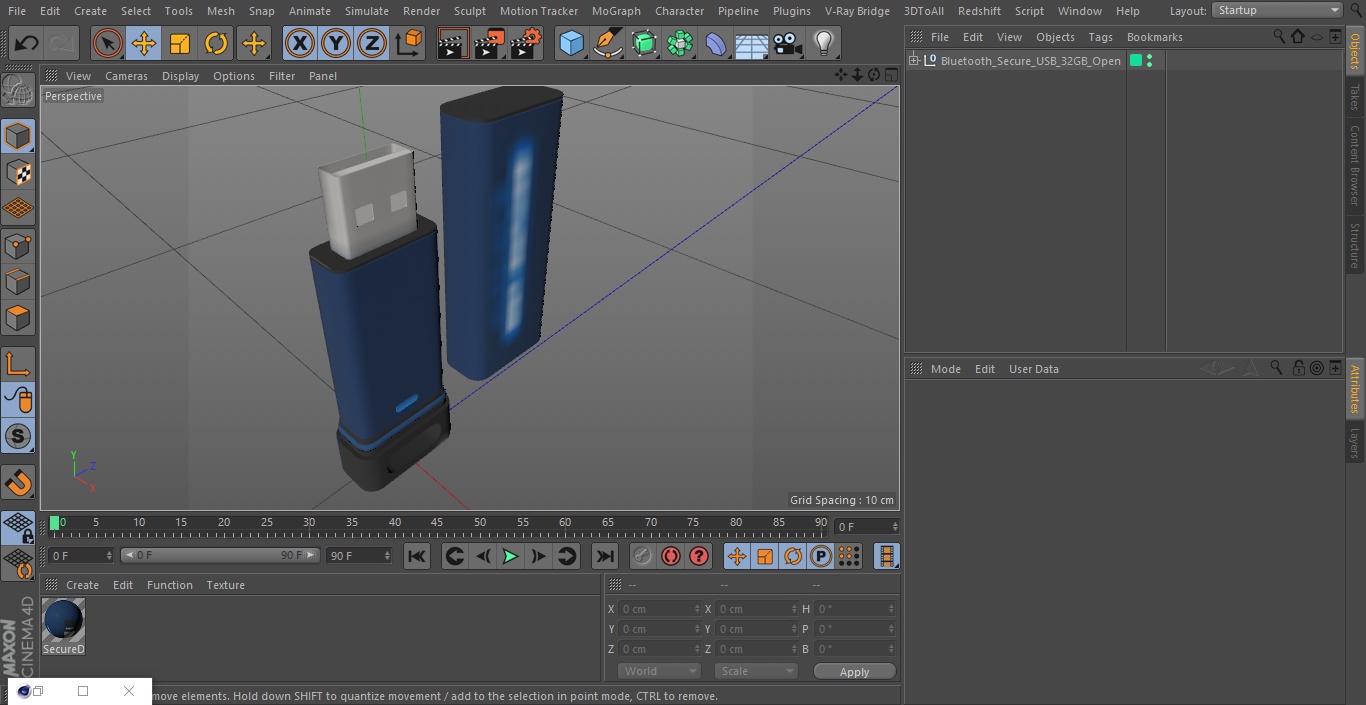Select the SecureD material thumbnail
This screenshot has width=1366, height=705.
[64, 620]
